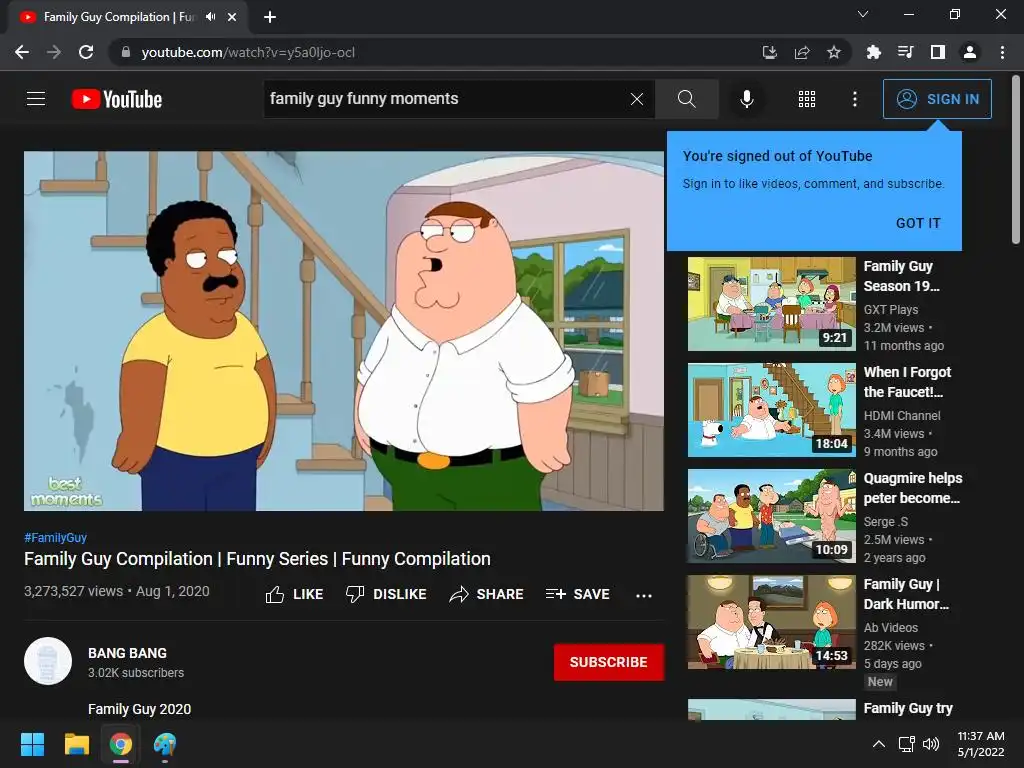Click the '3,273,527 views' count text

[x=74, y=591]
